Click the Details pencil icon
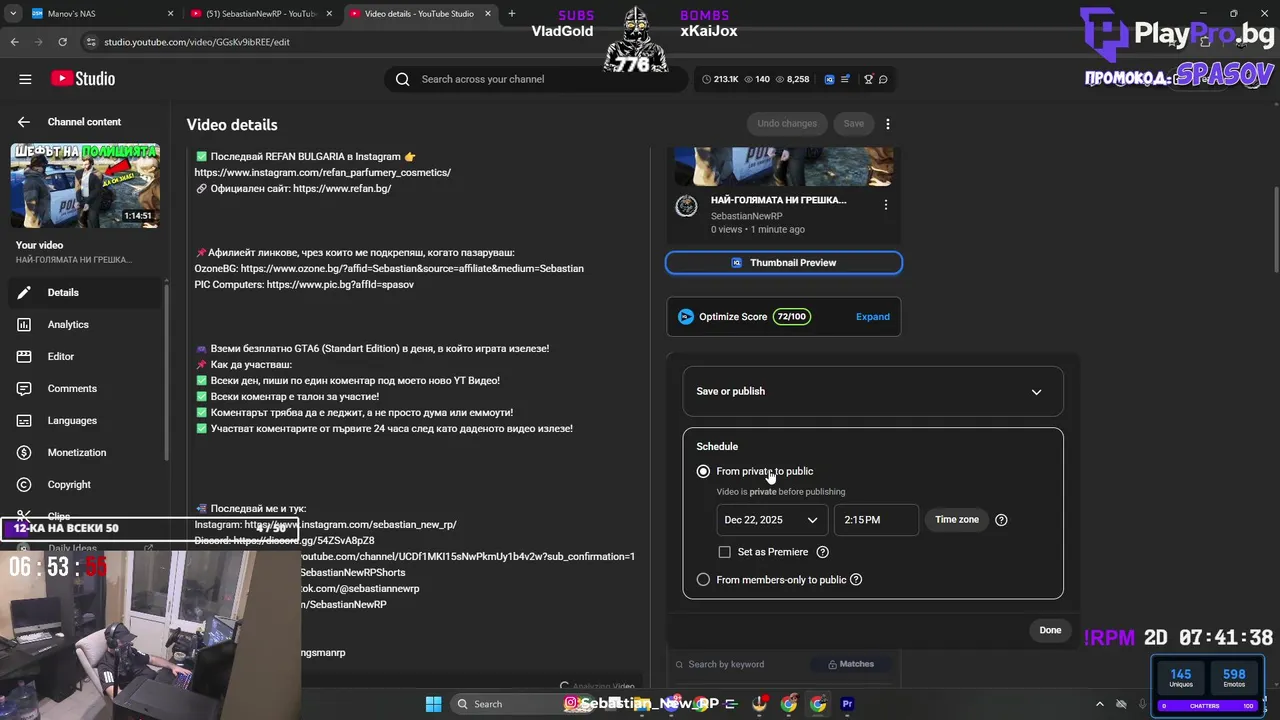The image size is (1280, 720). pyautogui.click(x=24, y=292)
